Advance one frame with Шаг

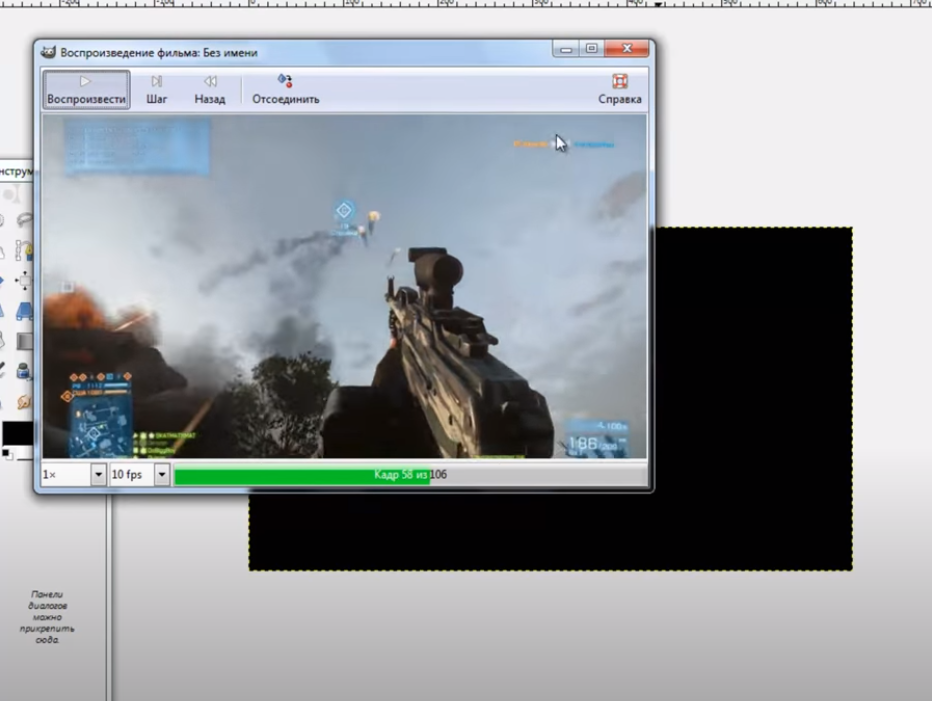pos(156,90)
